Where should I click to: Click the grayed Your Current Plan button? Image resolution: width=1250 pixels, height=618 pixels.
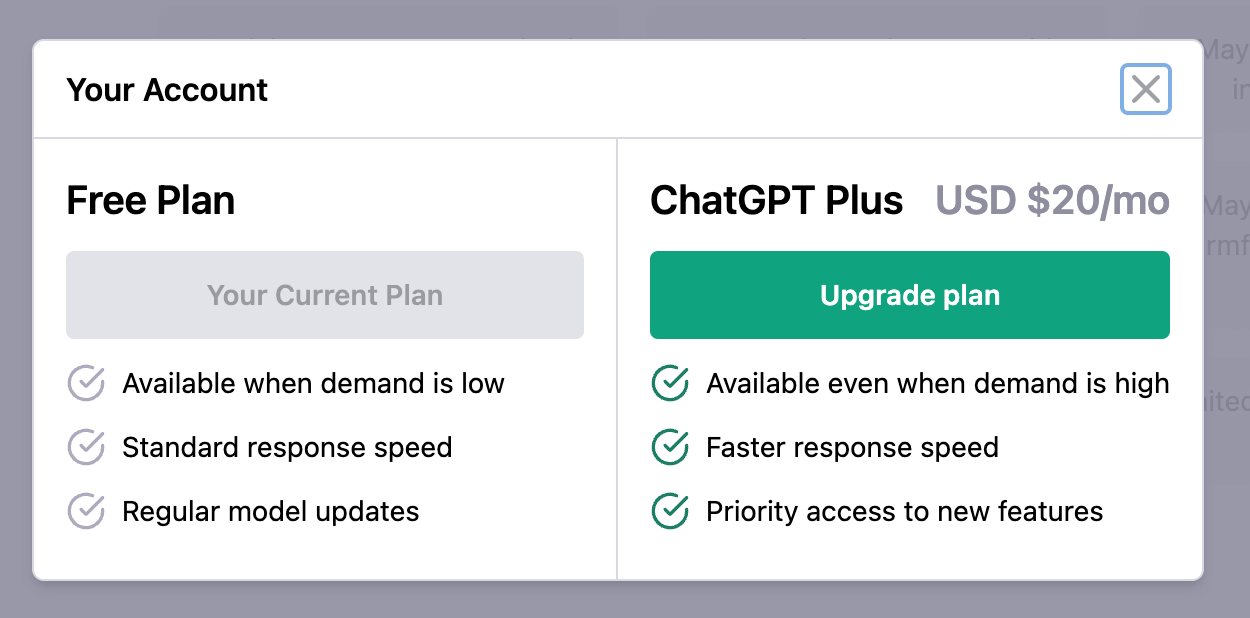[325, 295]
